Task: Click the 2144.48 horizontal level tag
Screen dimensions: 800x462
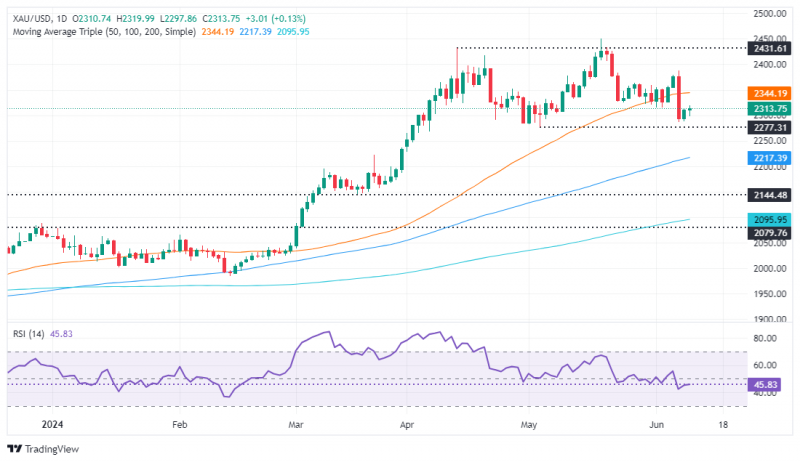Action: tap(769, 195)
